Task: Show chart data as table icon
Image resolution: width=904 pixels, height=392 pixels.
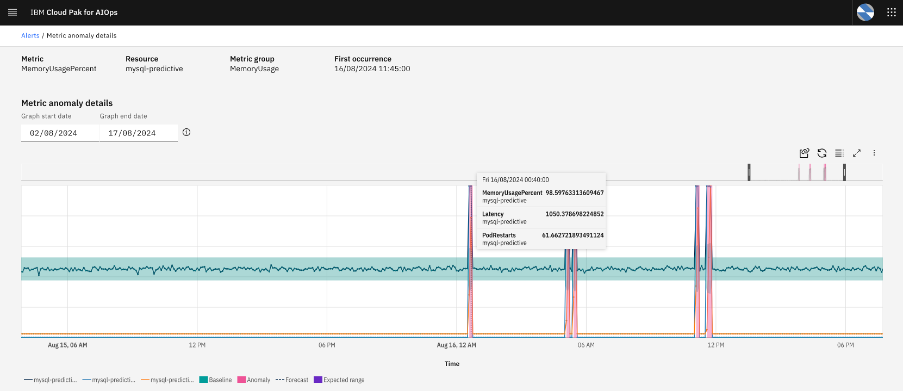Action: 839,153
